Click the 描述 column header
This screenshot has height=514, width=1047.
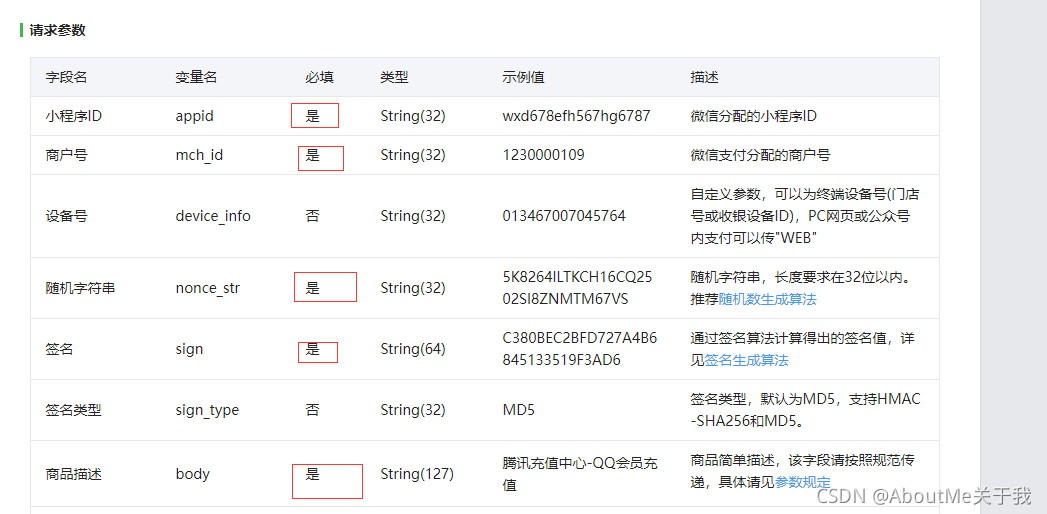click(x=704, y=77)
